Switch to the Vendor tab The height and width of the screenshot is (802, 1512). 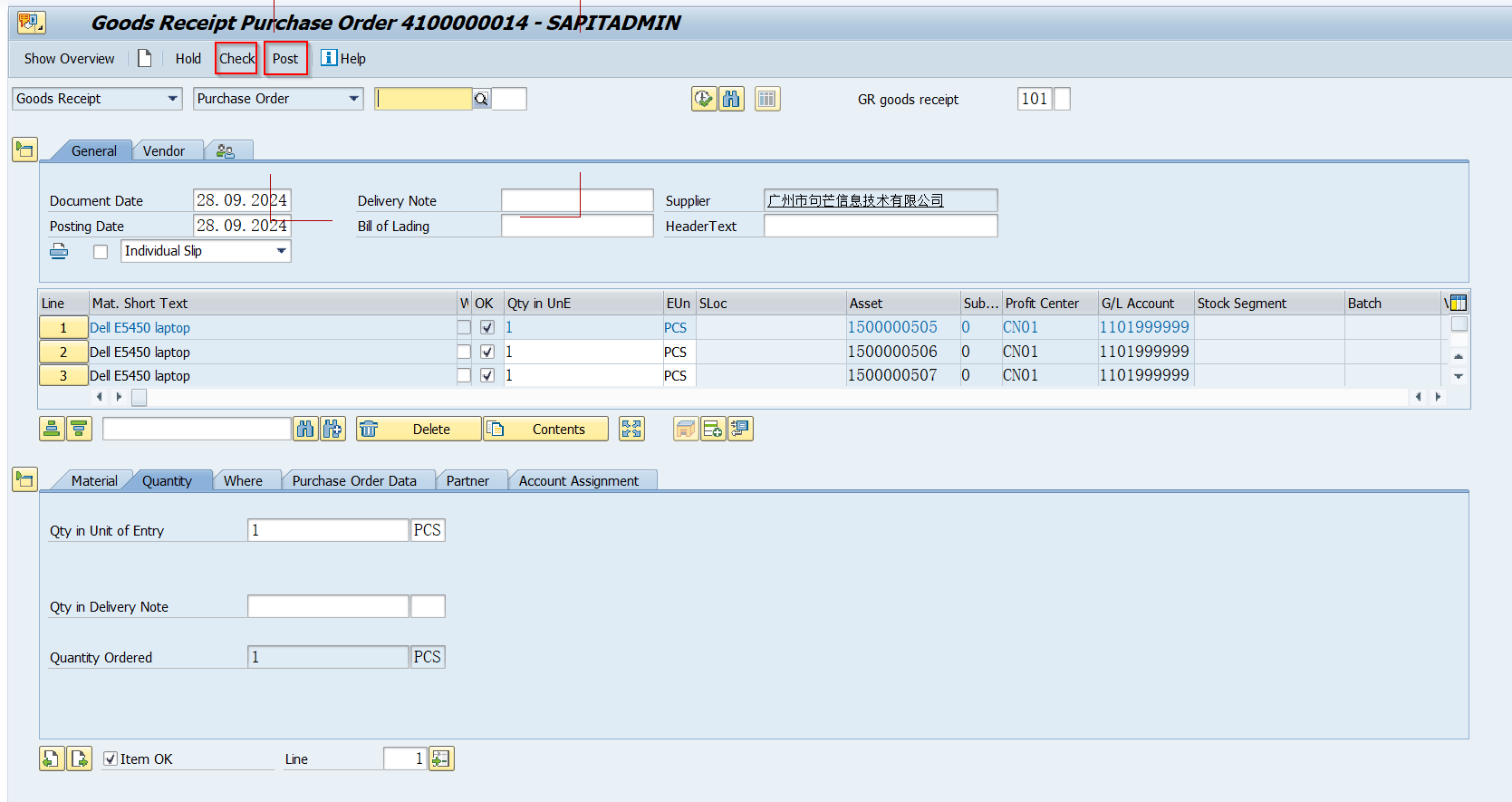(x=163, y=151)
